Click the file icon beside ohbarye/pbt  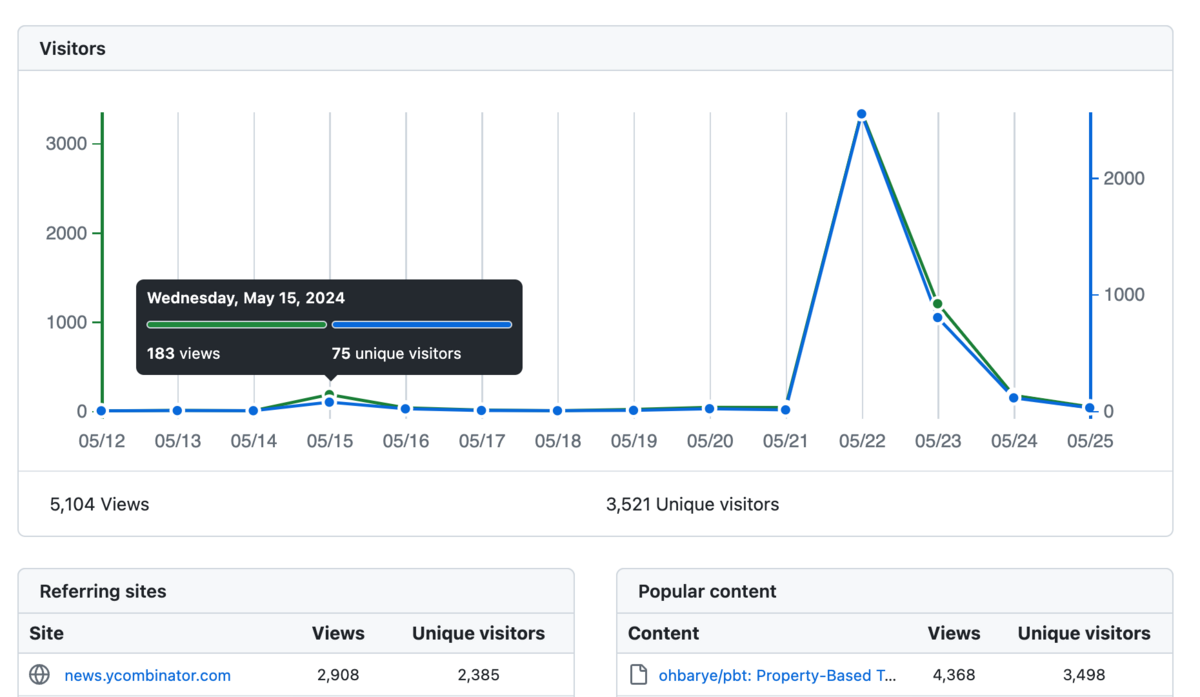638,675
